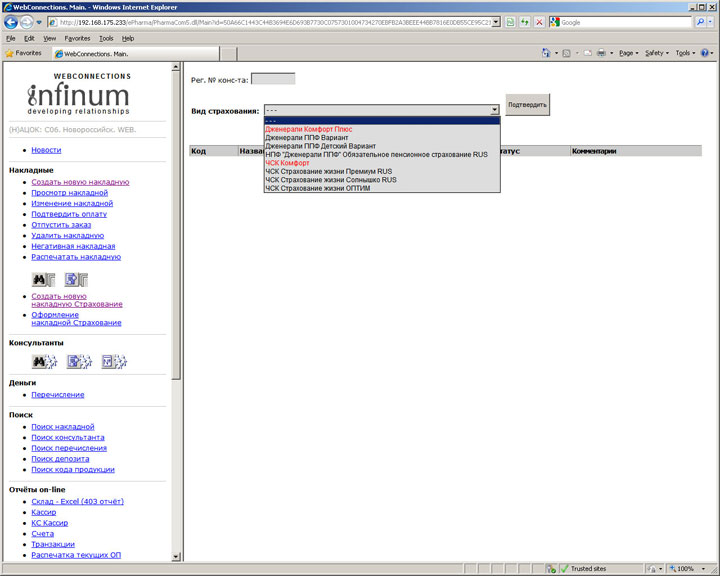Open the Favorites menu
The width and height of the screenshot is (720, 576).
point(77,39)
